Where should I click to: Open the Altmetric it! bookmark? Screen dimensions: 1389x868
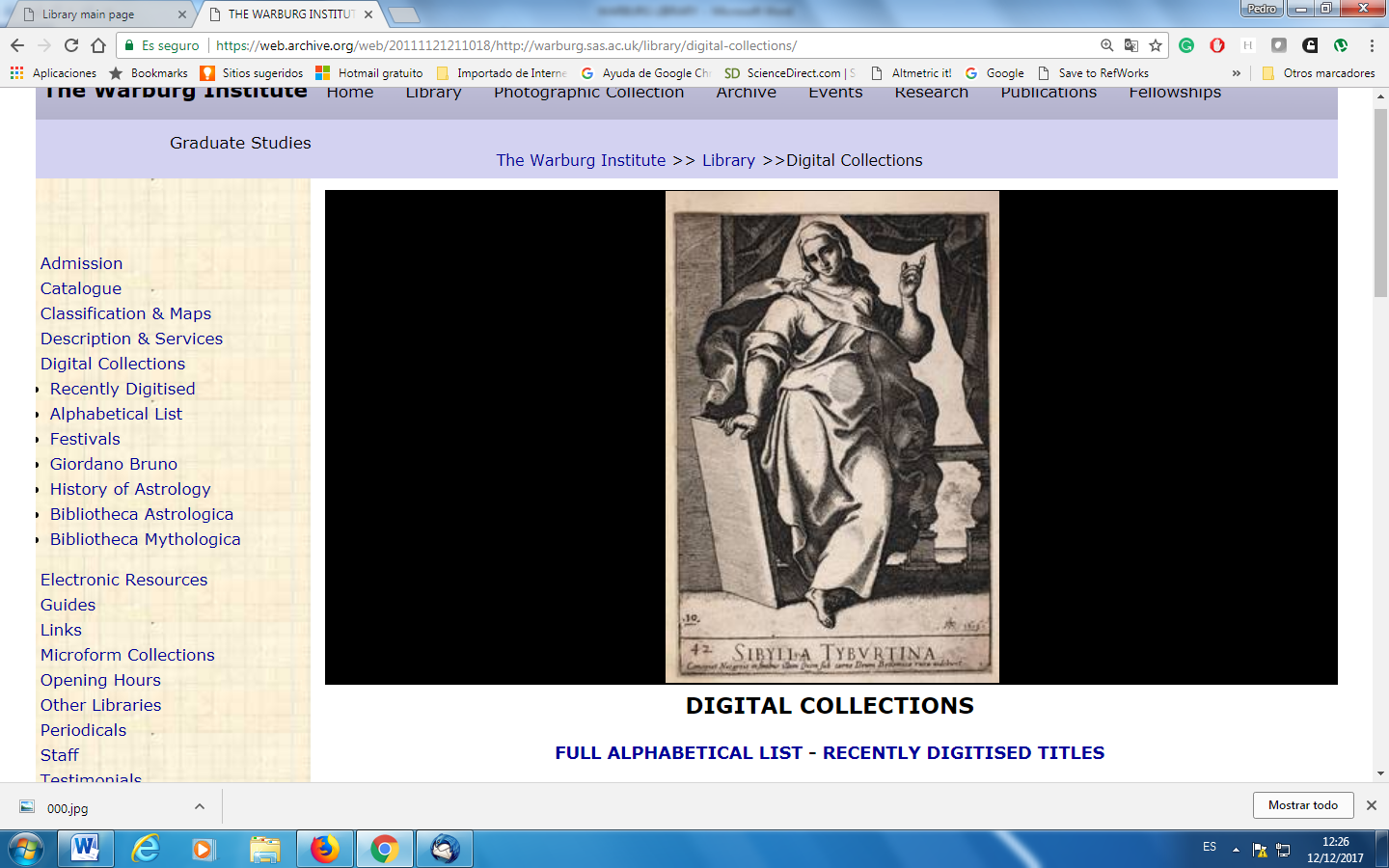point(912,73)
